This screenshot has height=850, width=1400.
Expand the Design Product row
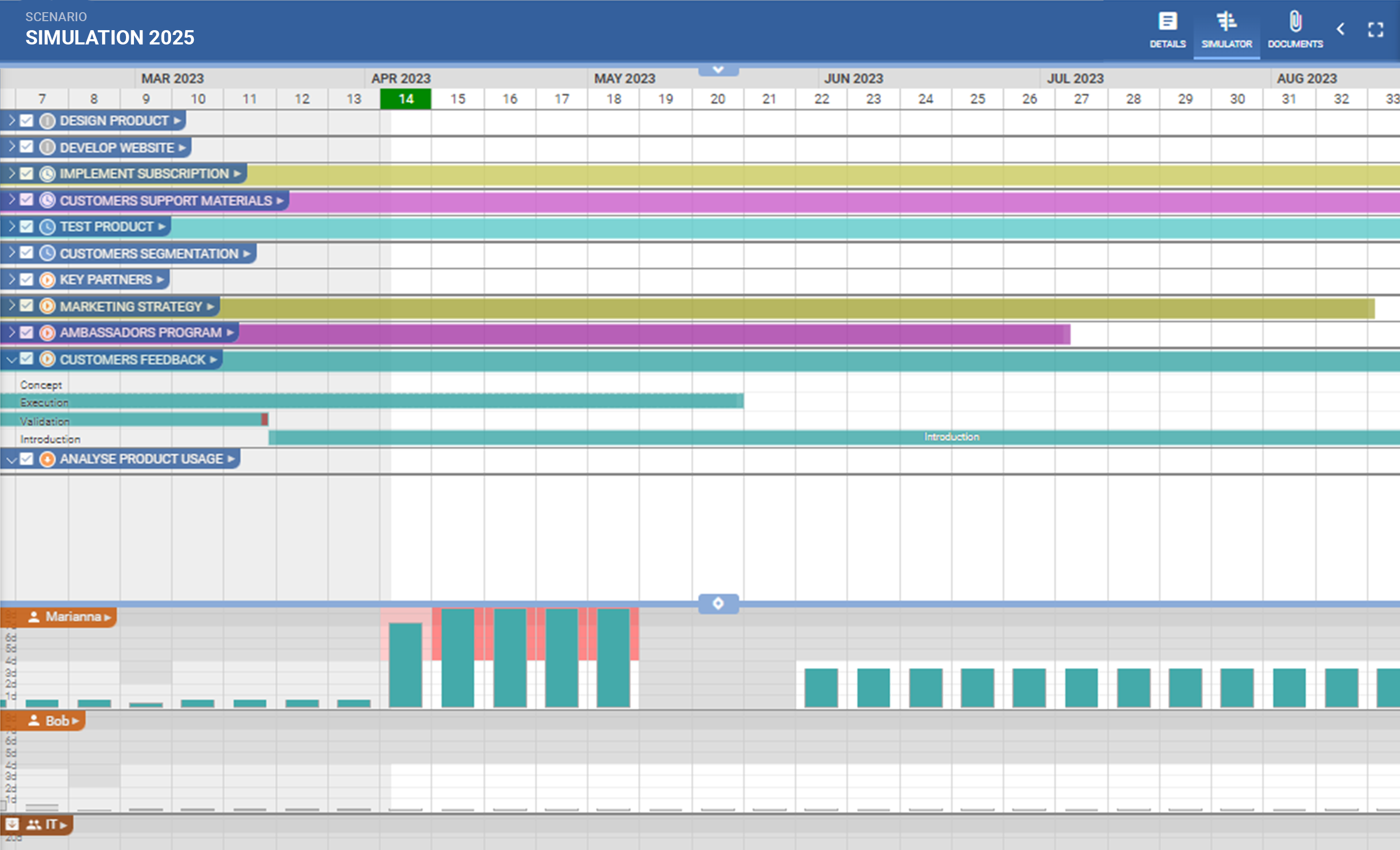click(x=11, y=120)
